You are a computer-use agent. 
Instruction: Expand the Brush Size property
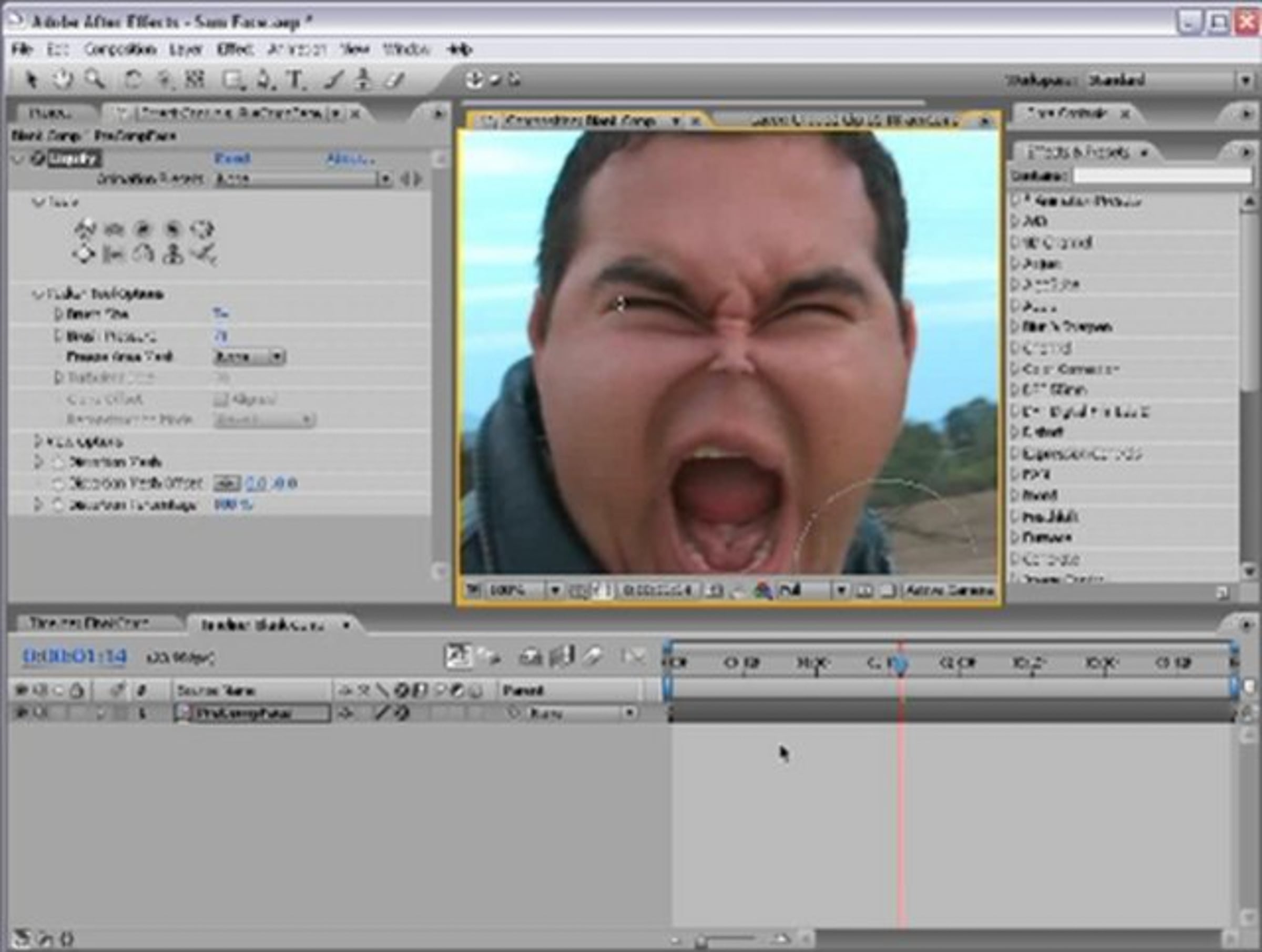tap(58, 314)
